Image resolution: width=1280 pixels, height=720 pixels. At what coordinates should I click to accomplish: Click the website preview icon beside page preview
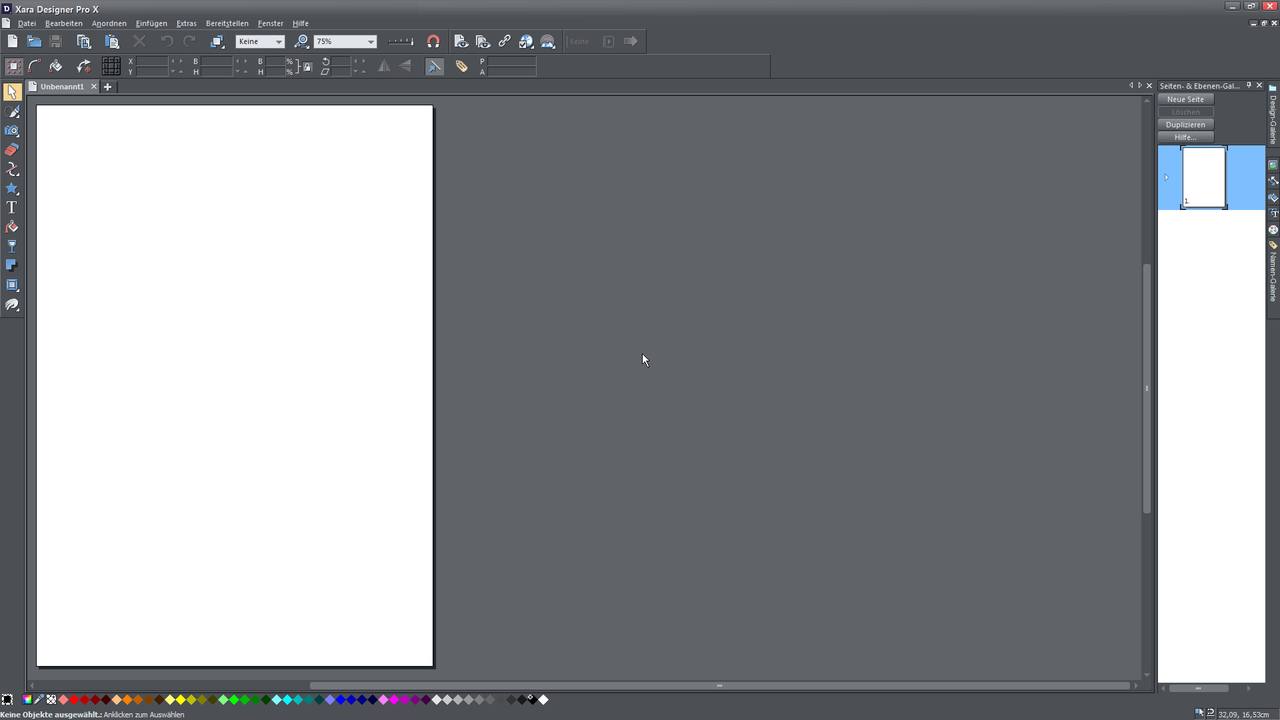pyautogui.click(x=483, y=41)
